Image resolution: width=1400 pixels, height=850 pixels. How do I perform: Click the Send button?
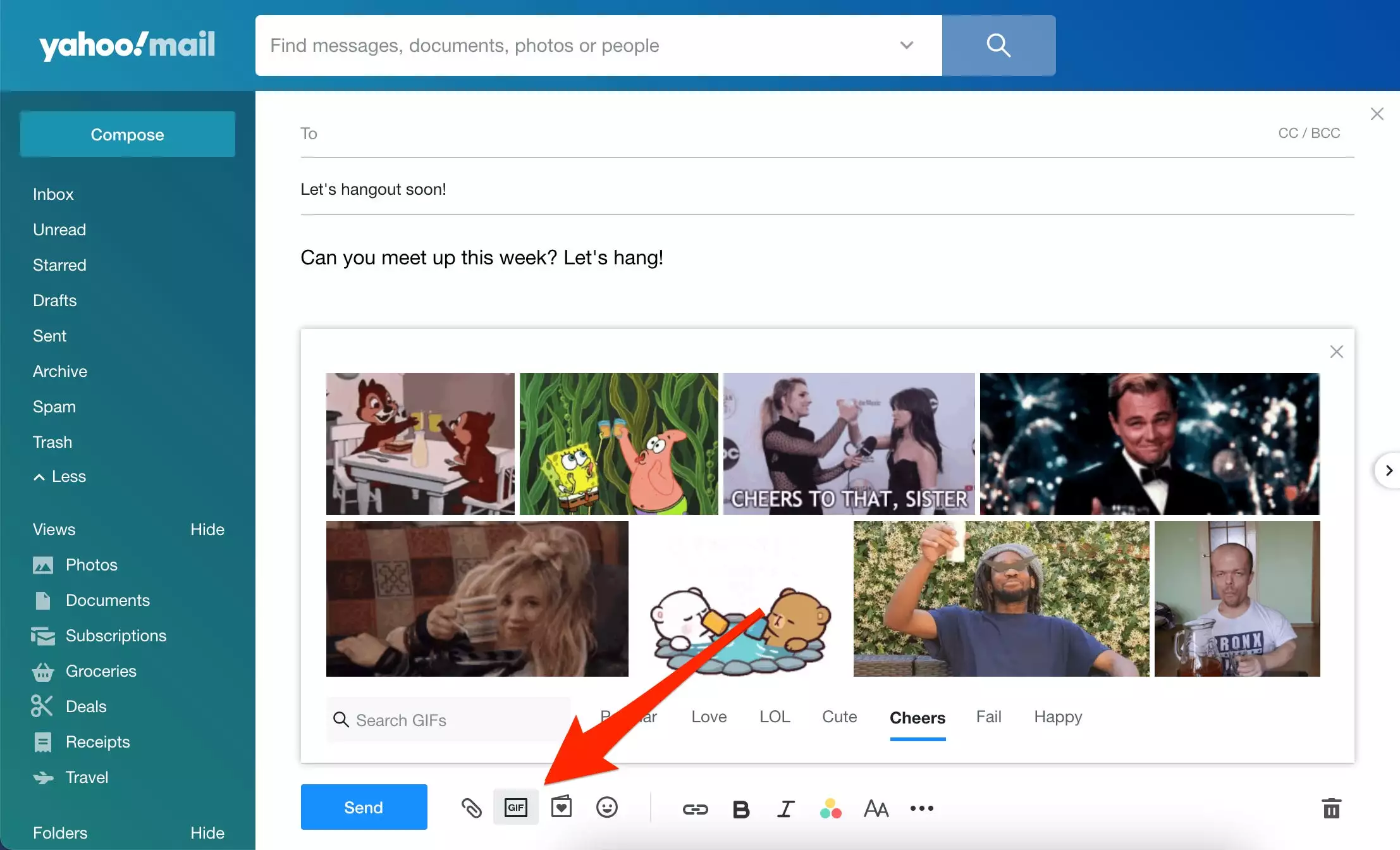(x=364, y=807)
